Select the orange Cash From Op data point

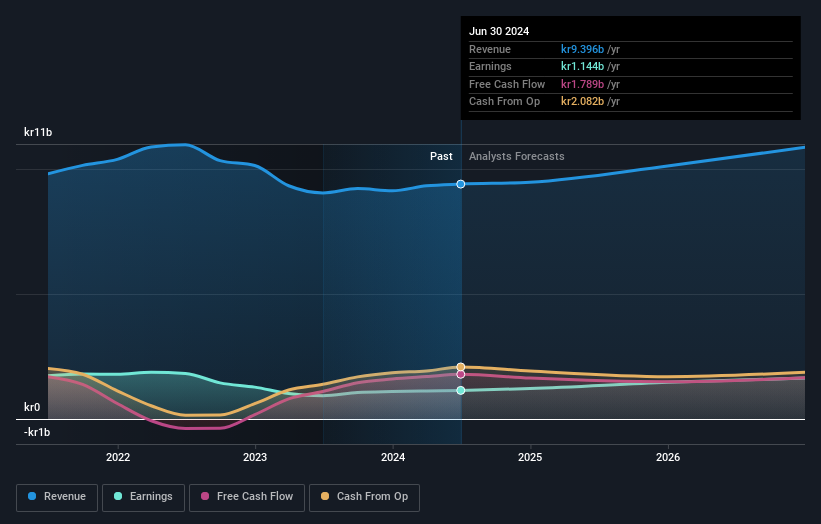461,367
